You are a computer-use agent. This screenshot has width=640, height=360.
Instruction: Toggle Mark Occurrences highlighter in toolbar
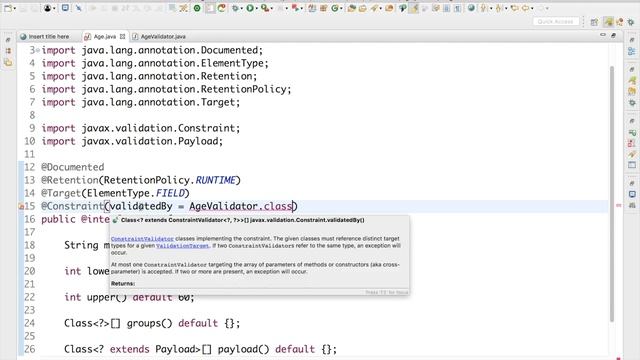pyautogui.click(x=414, y=8)
